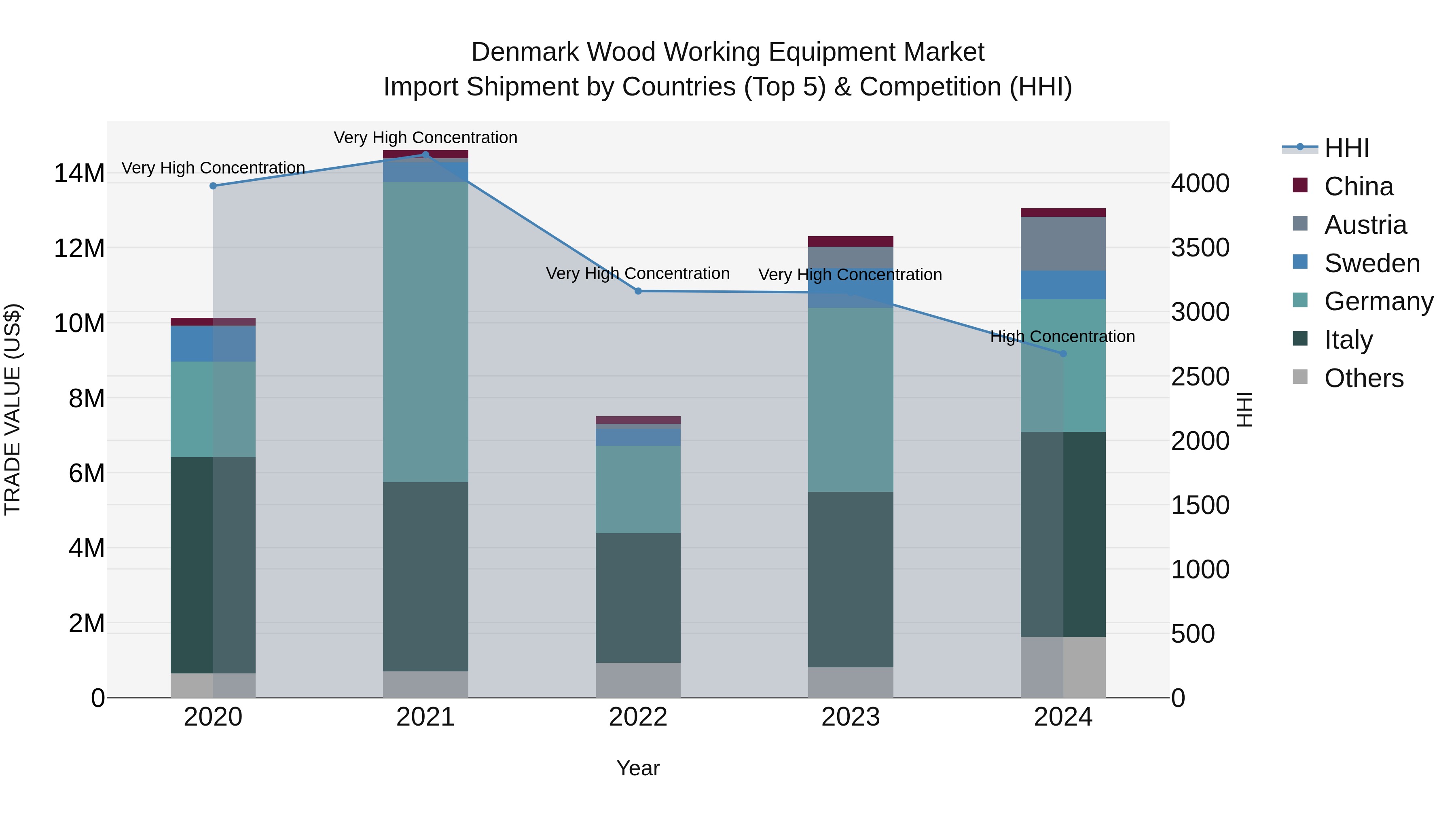Click the 2023 x-axis label
This screenshot has height=819, width=1456.
[851, 717]
